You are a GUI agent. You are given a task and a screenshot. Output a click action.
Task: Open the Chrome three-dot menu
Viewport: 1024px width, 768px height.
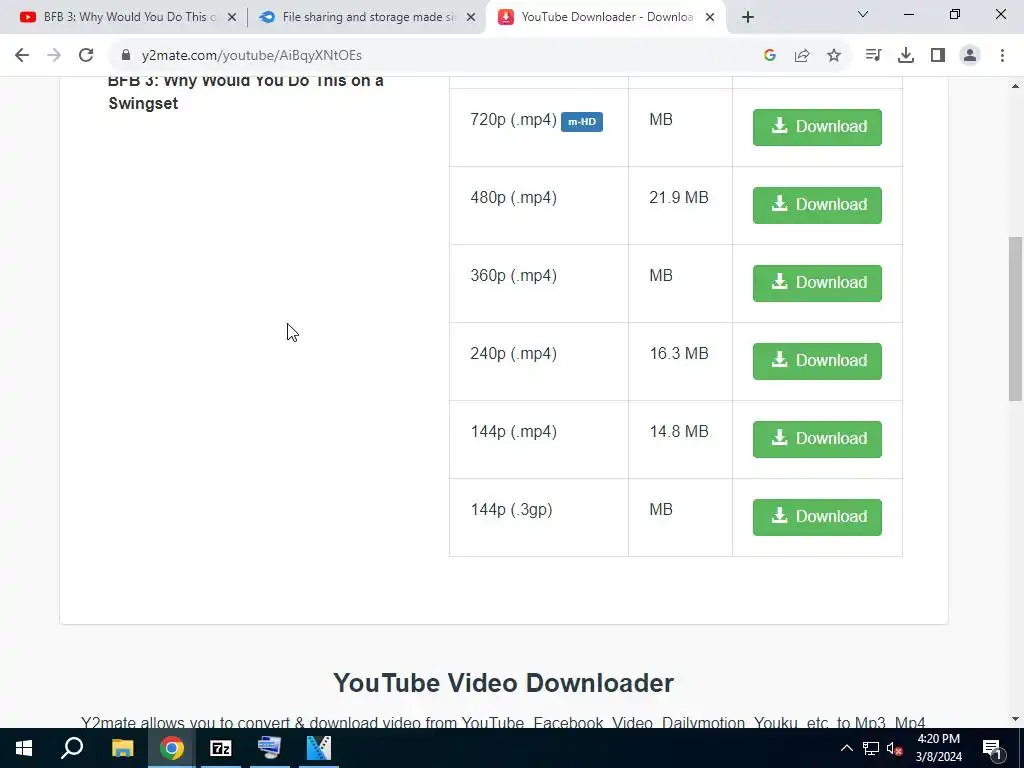click(1002, 56)
